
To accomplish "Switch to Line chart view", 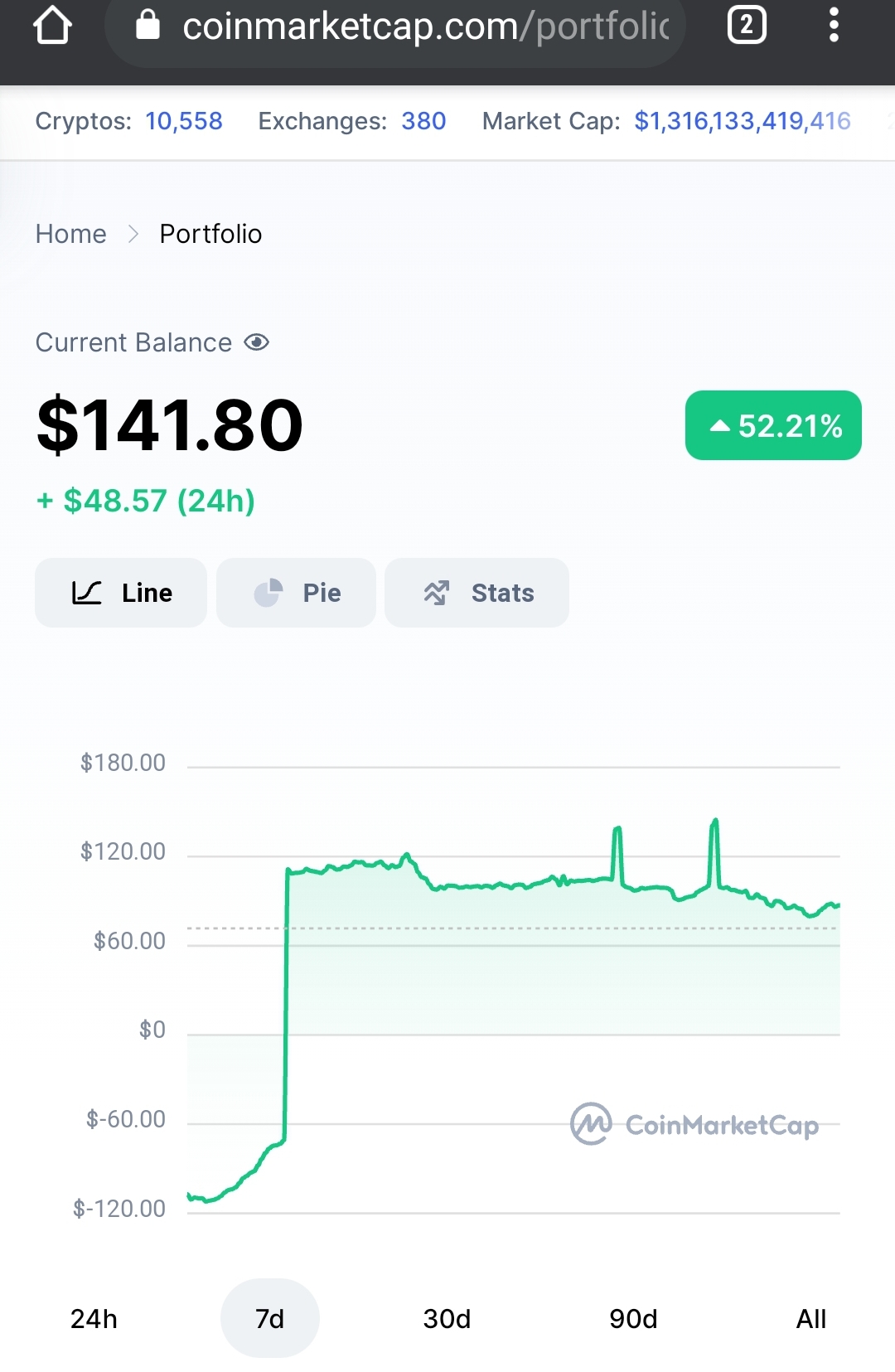I will point(121,593).
